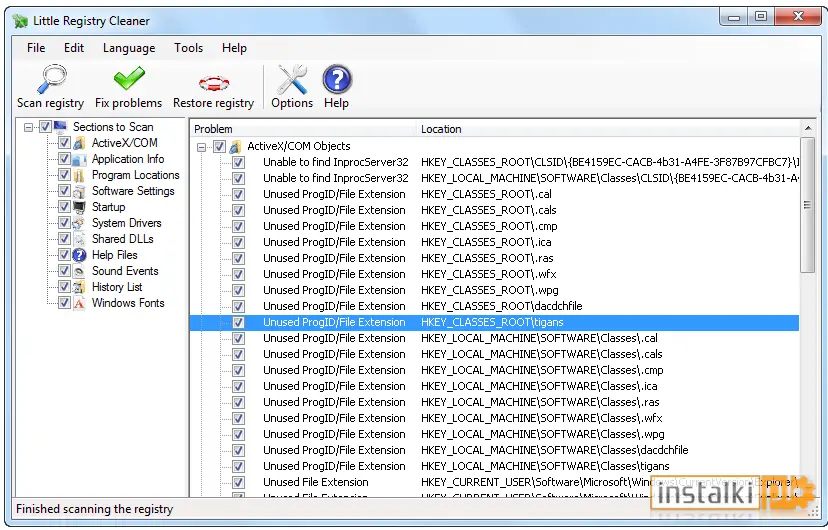This screenshot has height=530, width=828.
Task: Open the Language menu
Action: [129, 48]
